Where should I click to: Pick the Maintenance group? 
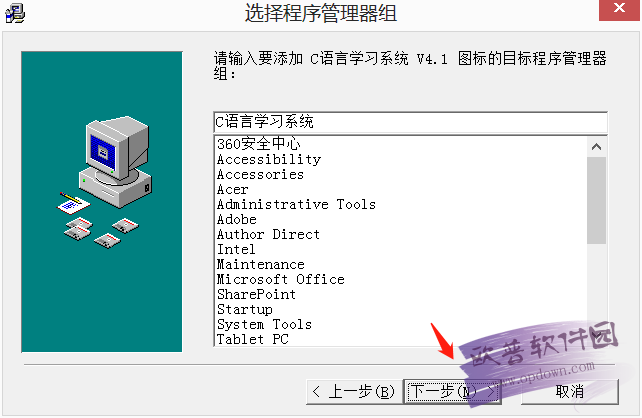click(x=261, y=264)
